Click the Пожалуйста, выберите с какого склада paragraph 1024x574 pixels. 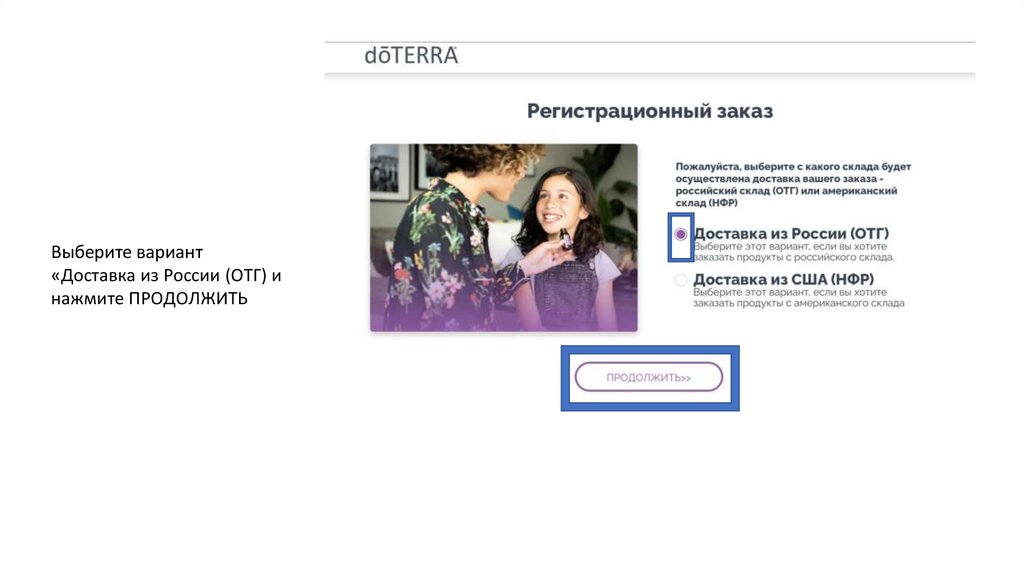[793, 185]
